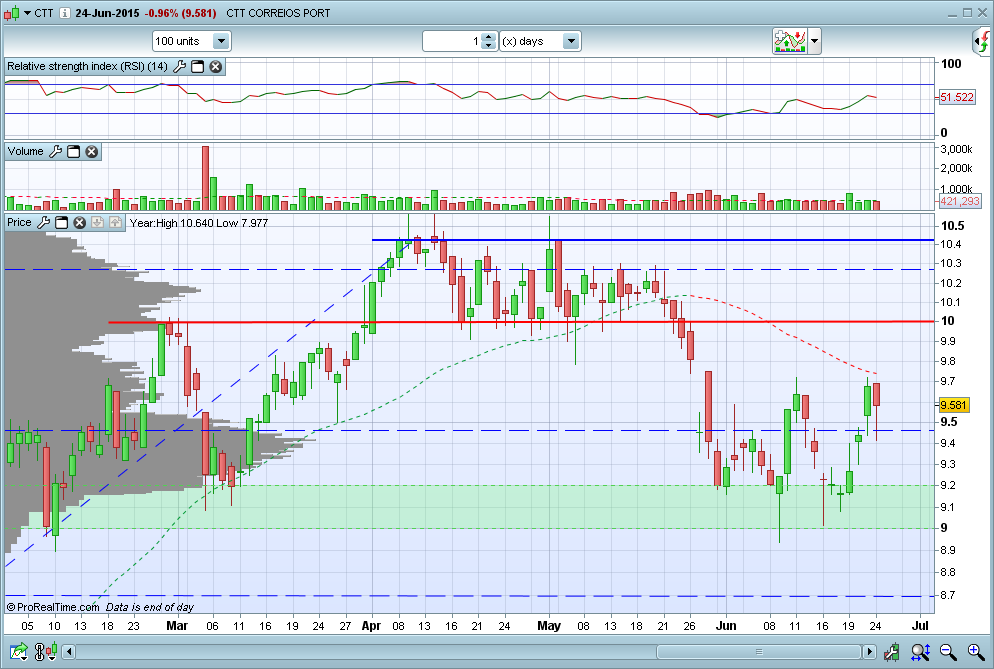Screen dimensions: 994x669
Task: Click the timeframe number input field
Action: (452, 41)
